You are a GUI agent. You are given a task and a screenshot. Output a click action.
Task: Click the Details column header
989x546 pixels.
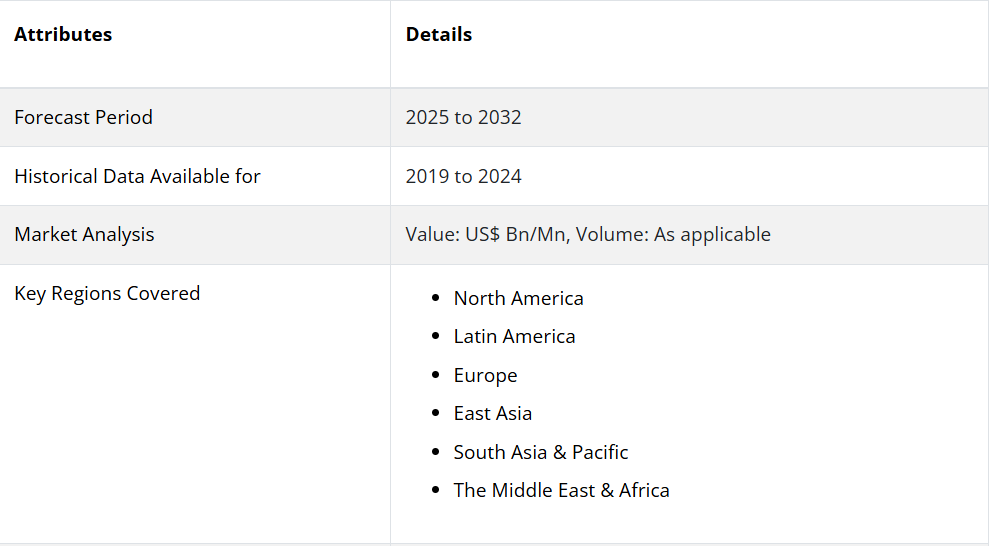(x=438, y=35)
